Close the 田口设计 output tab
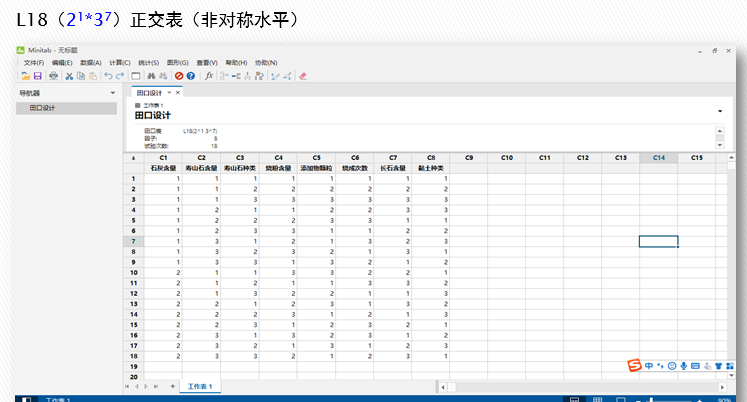The height and width of the screenshot is (402, 747). point(178,93)
